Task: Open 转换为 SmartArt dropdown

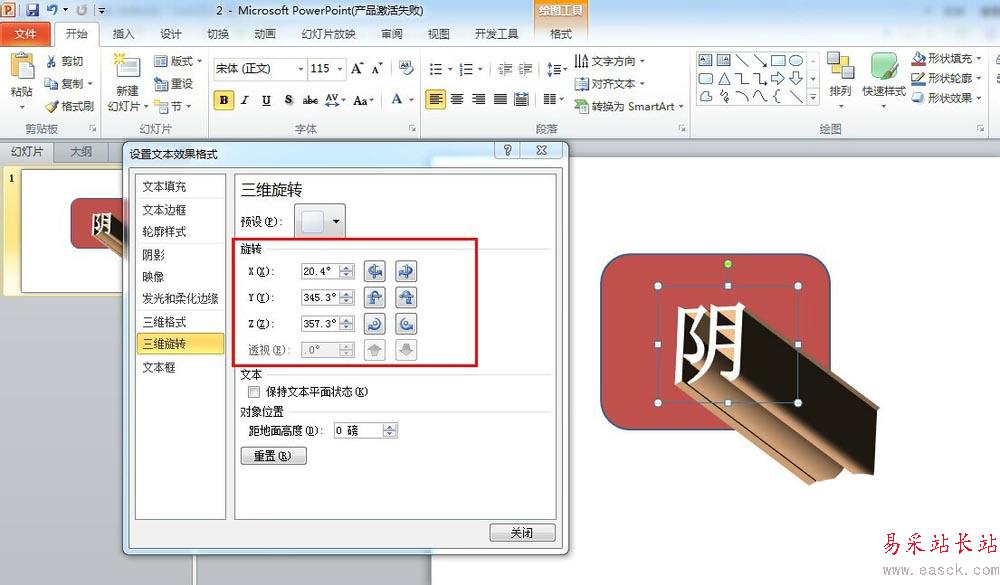Action: point(629,106)
